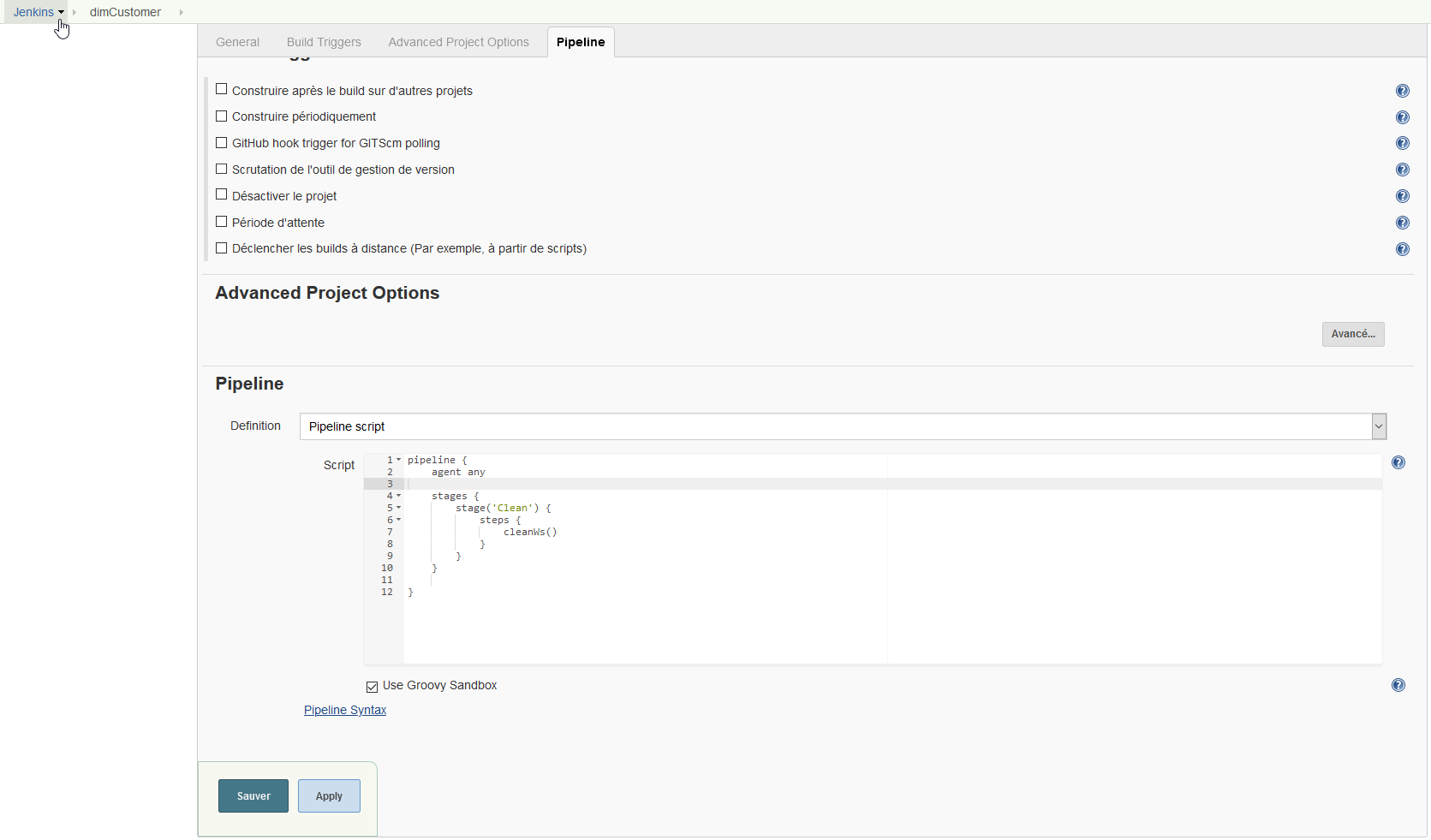Collapse code fold arrow on line 6 steps
The width and height of the screenshot is (1431, 840).
(x=398, y=520)
